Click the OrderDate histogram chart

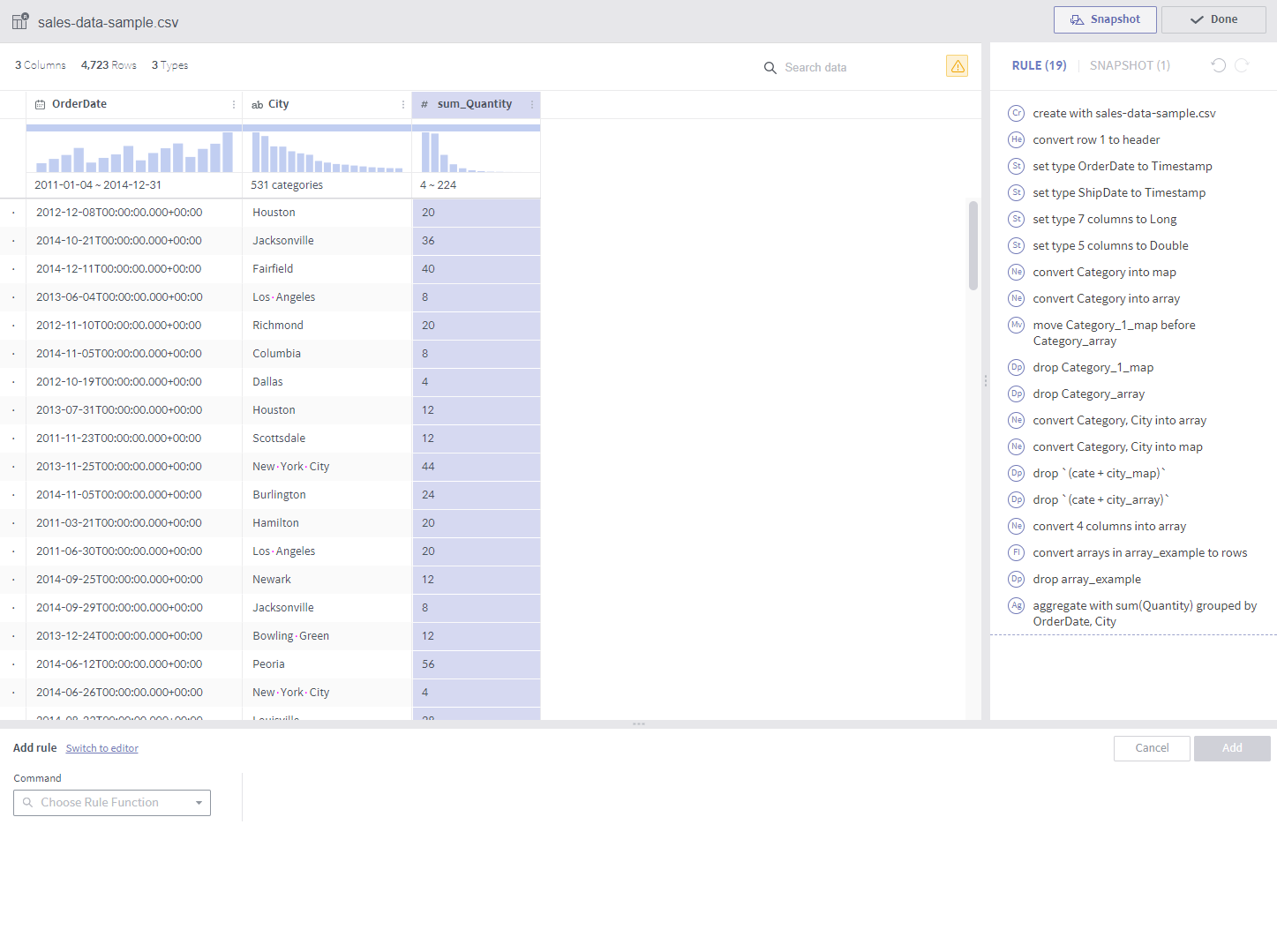coord(134,151)
